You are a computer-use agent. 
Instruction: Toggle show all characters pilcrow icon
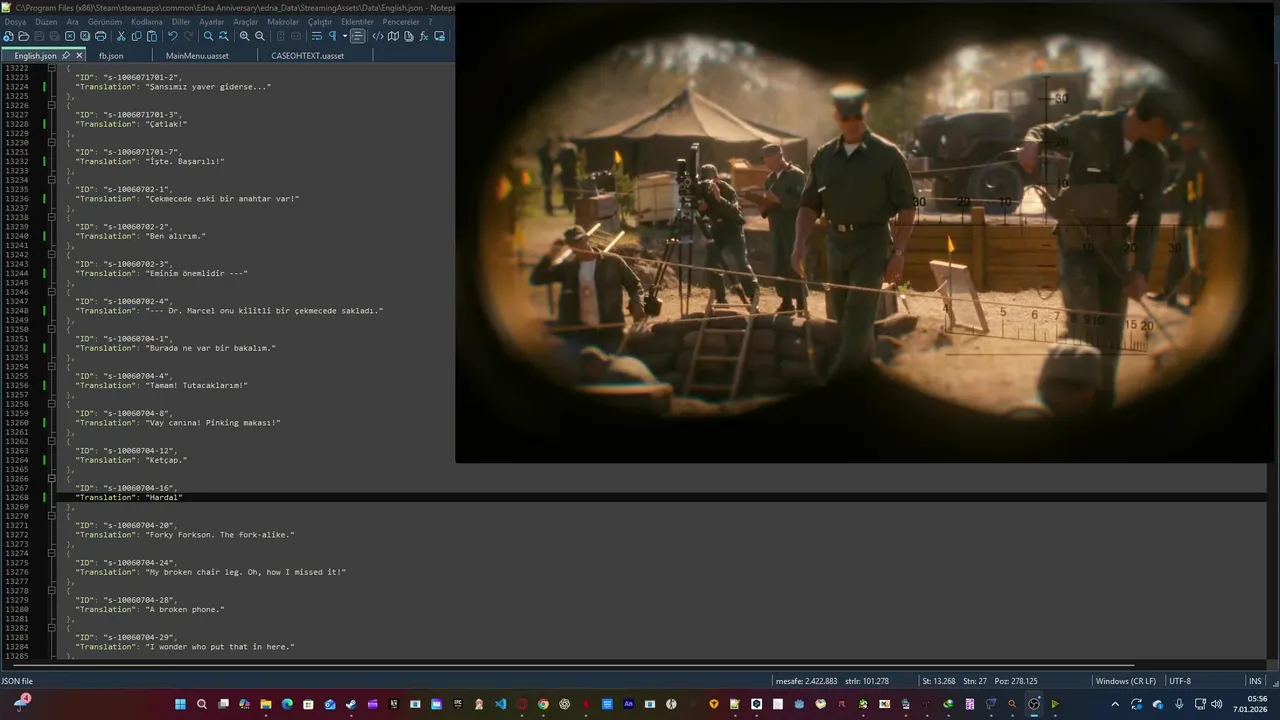(x=332, y=36)
